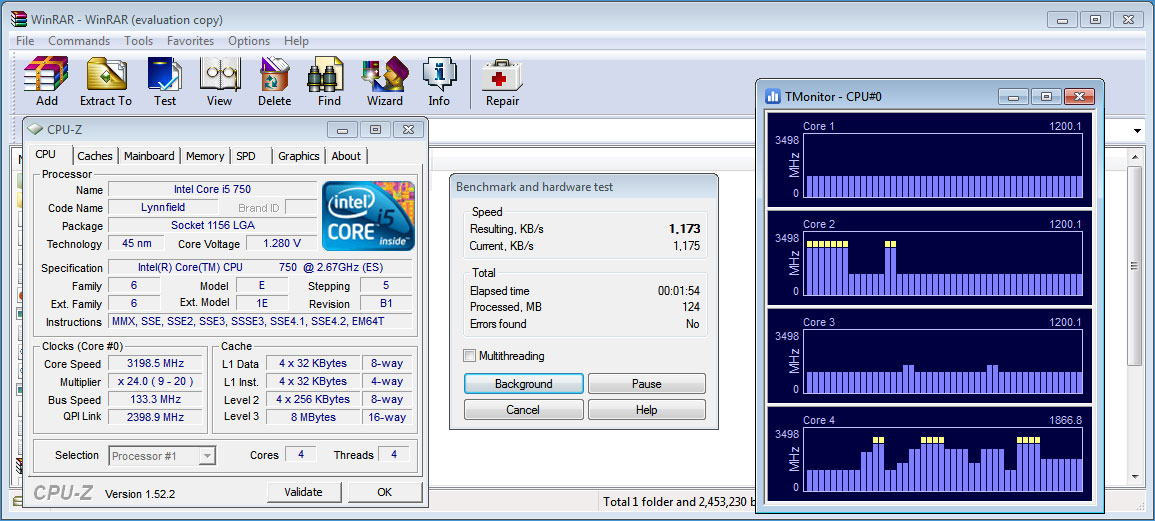Switch to the About tab in CPU-Z

pos(346,155)
